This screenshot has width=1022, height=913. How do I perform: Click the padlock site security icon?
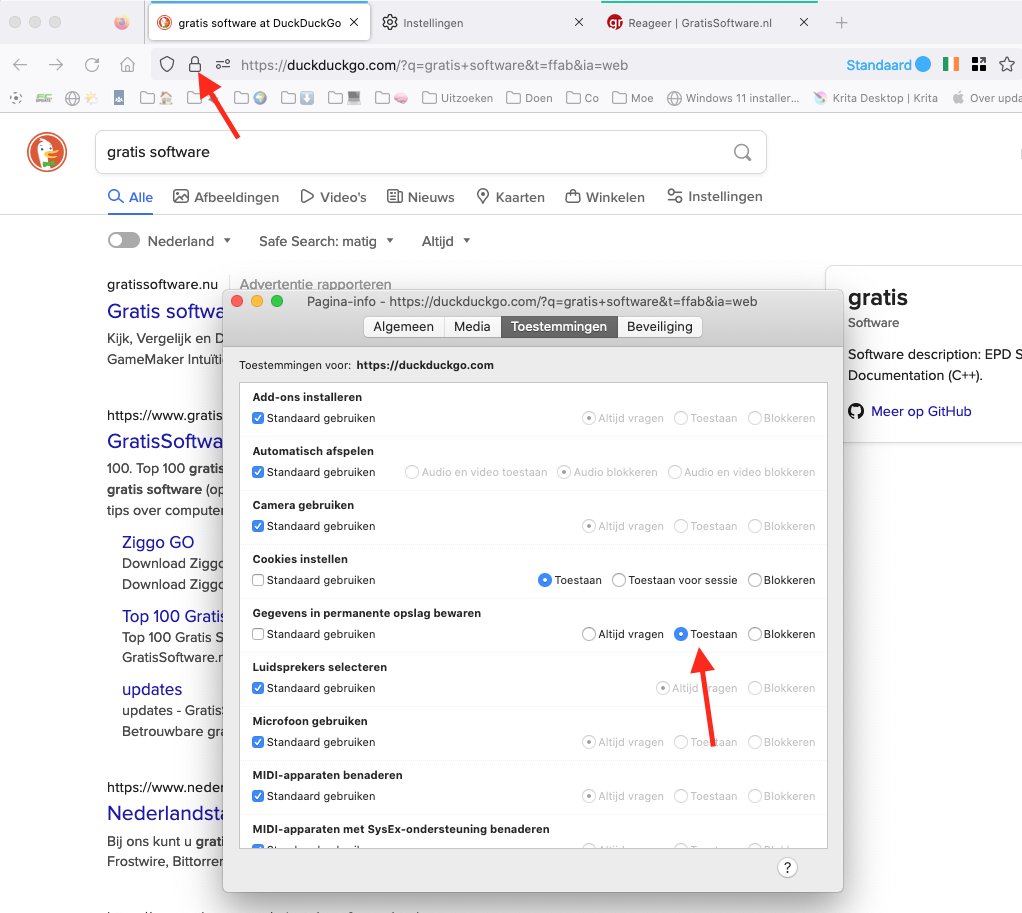click(x=195, y=65)
